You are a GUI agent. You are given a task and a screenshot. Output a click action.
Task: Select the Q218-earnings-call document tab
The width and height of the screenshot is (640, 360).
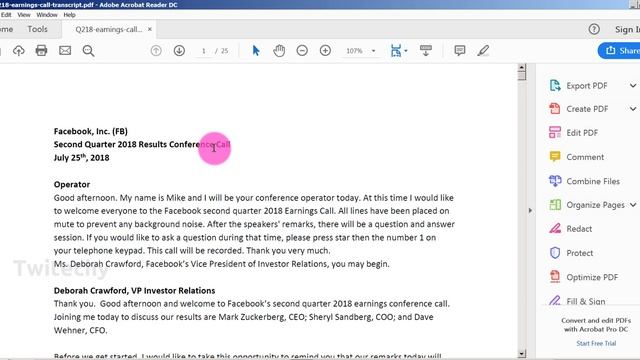pyautogui.click(x=109, y=29)
